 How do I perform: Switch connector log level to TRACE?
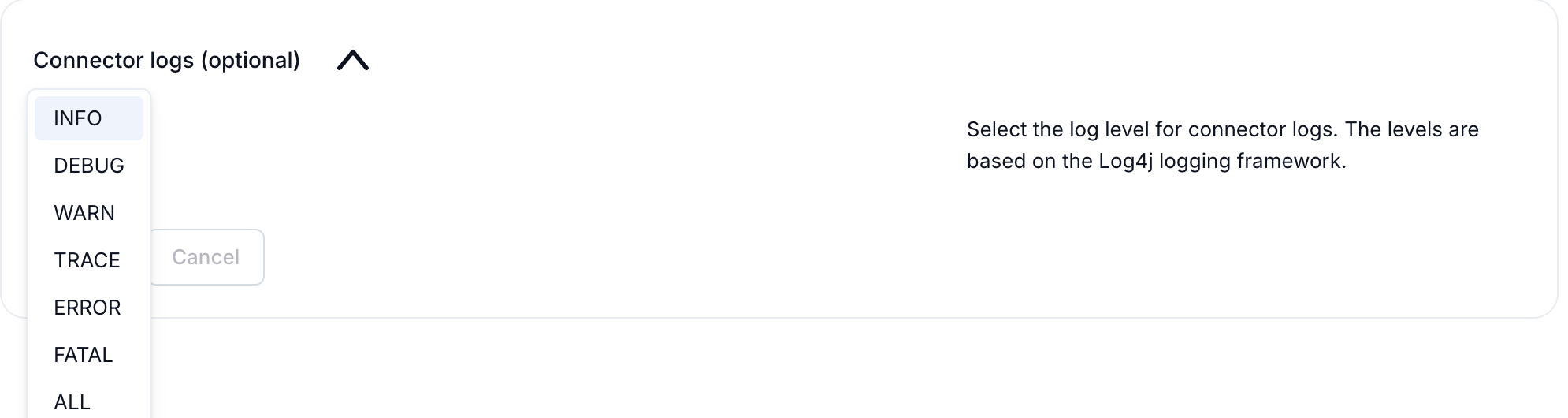[x=88, y=260]
